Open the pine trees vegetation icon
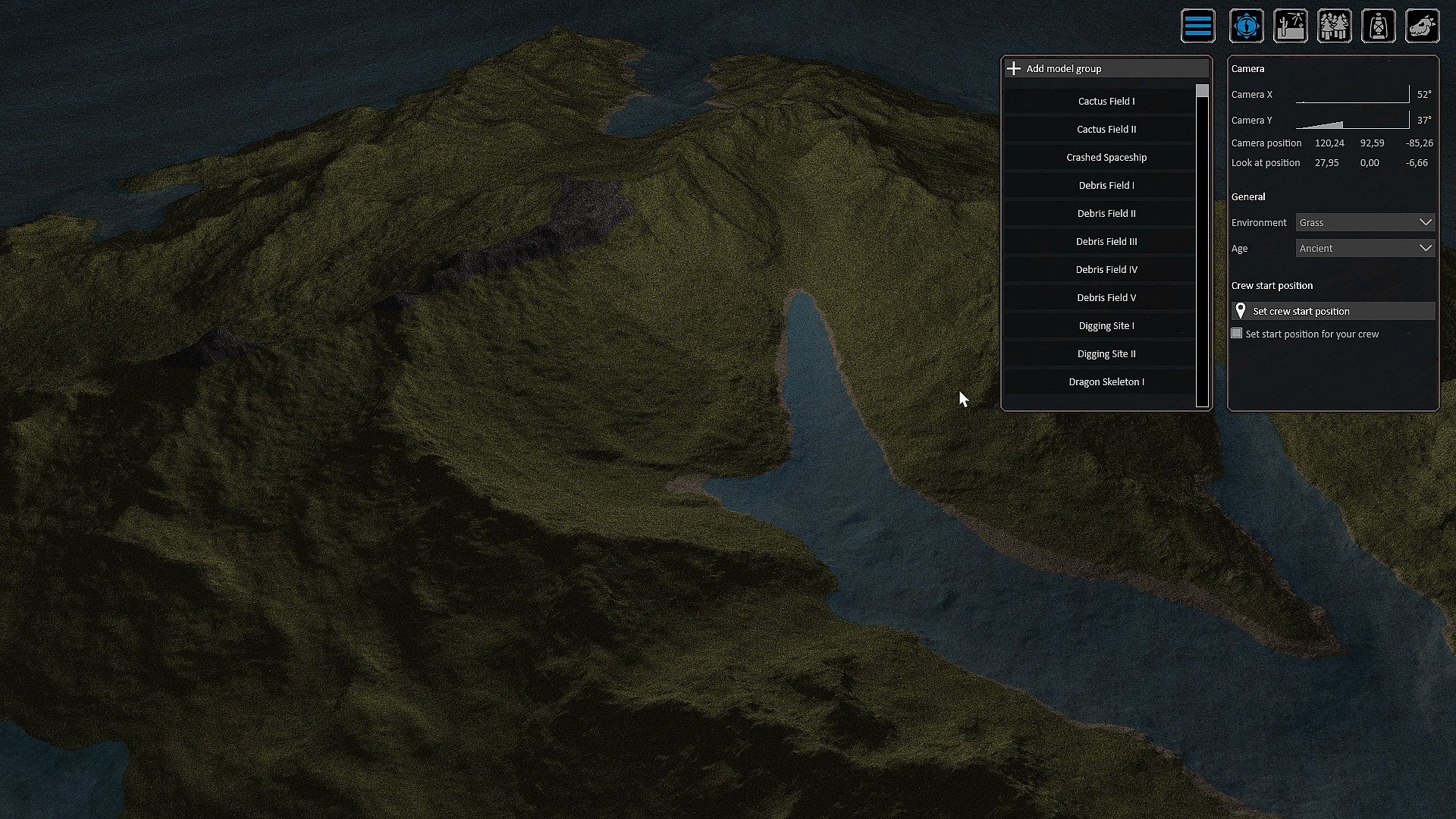The height and width of the screenshot is (819, 1456). click(x=1334, y=27)
